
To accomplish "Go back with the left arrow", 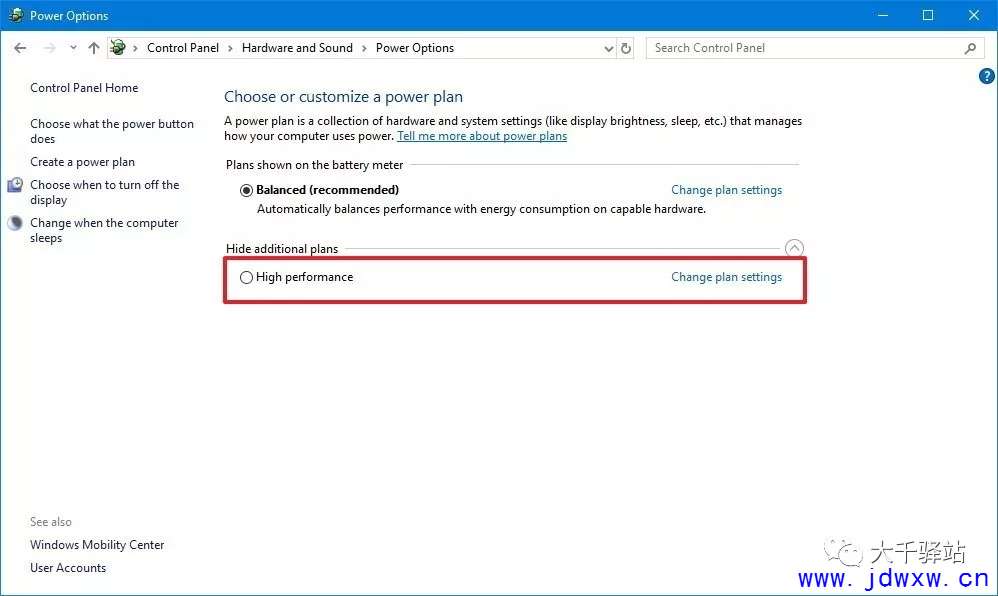I will (x=20, y=48).
